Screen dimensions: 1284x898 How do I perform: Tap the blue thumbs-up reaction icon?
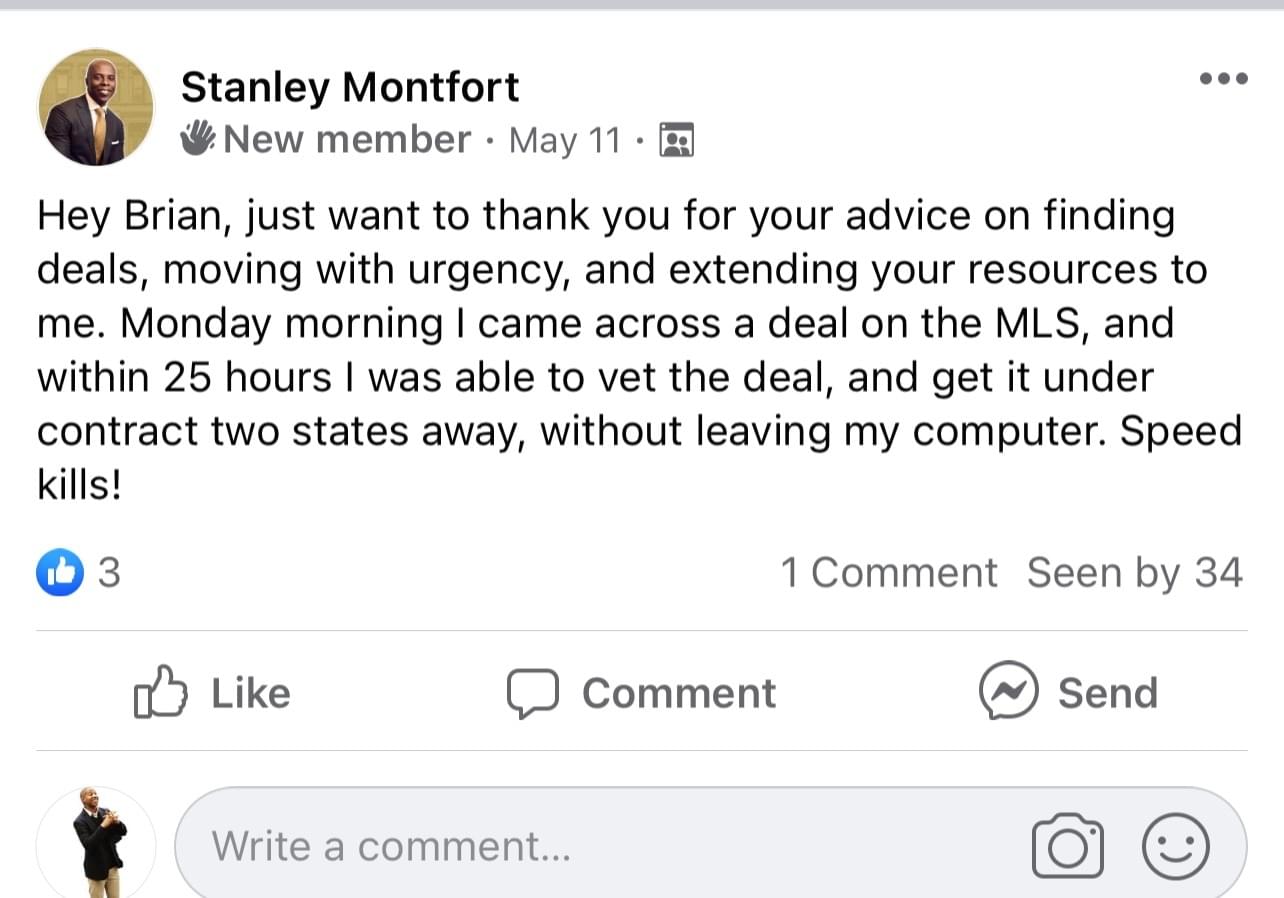[x=60, y=573]
